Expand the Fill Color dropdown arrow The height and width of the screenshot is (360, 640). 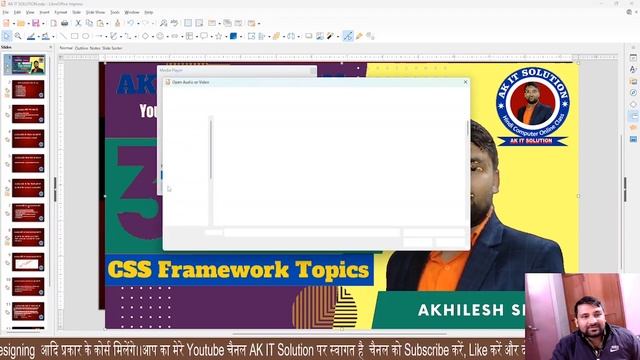point(53,37)
